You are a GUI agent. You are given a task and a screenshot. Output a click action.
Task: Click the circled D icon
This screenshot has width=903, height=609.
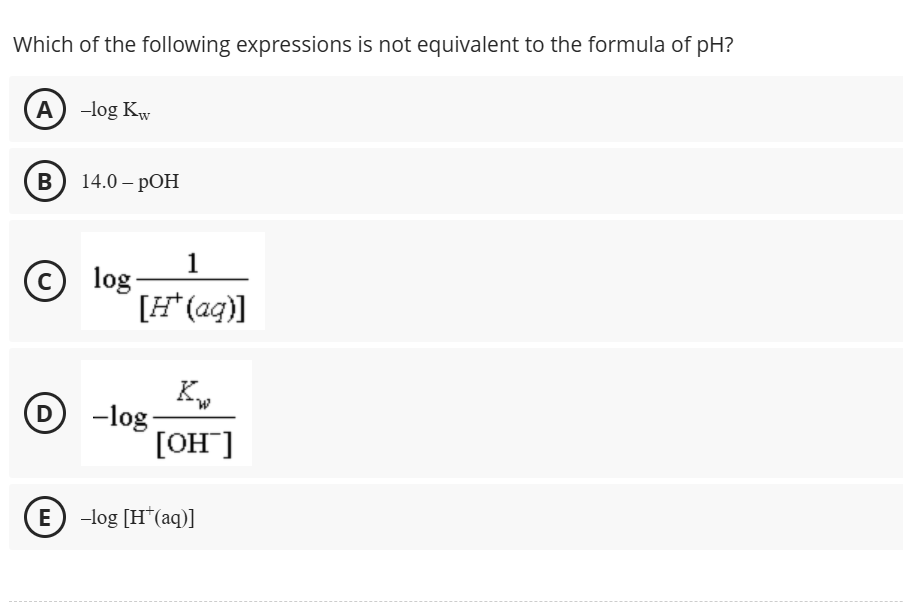(x=43, y=413)
